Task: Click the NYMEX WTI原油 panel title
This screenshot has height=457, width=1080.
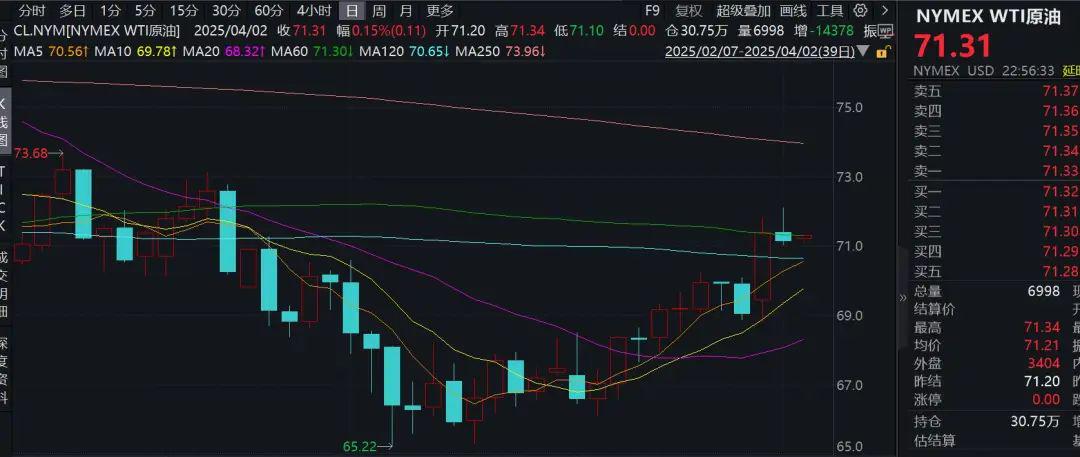Action: tap(987, 18)
